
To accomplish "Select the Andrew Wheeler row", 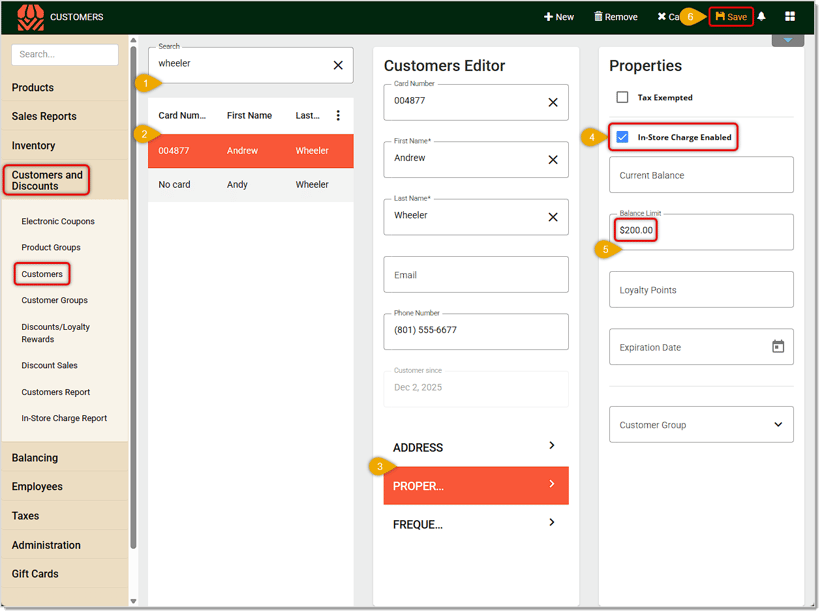I will point(251,151).
